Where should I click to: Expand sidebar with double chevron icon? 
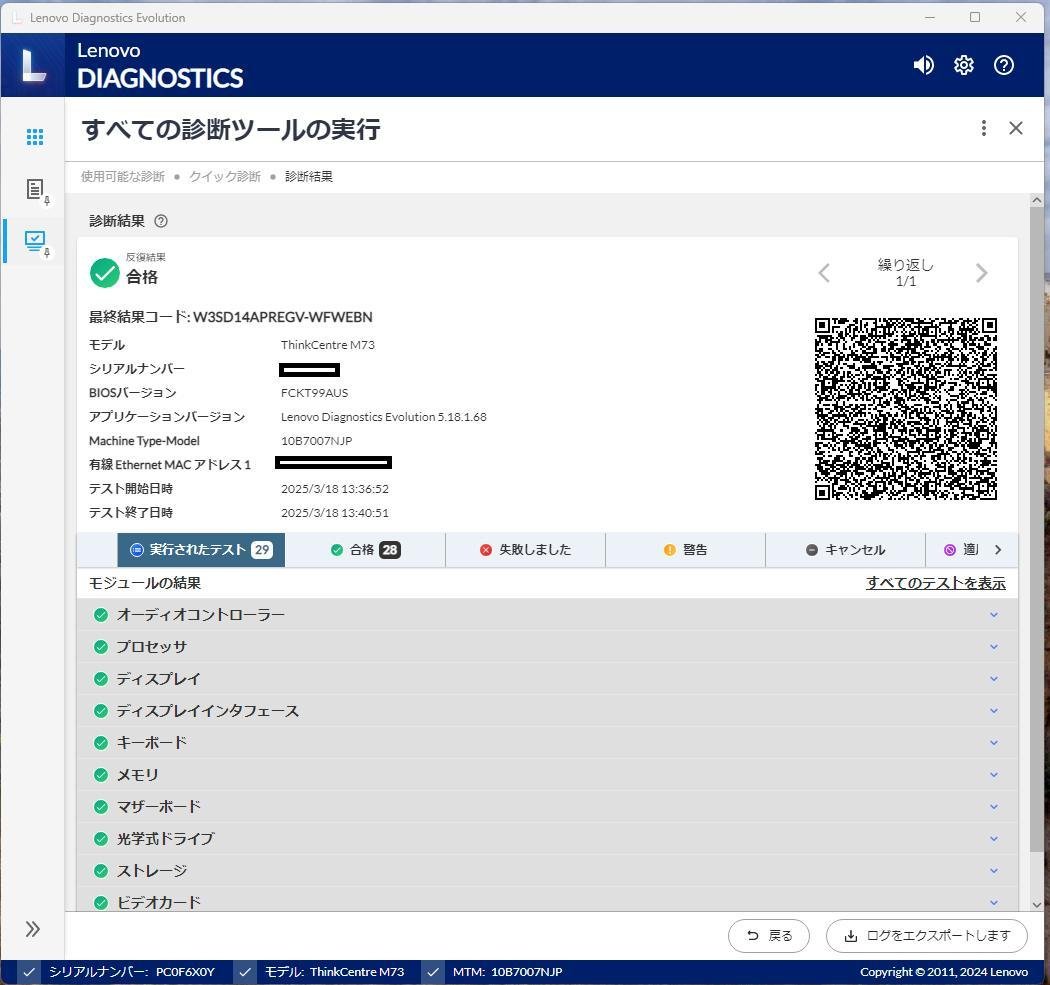click(33, 929)
